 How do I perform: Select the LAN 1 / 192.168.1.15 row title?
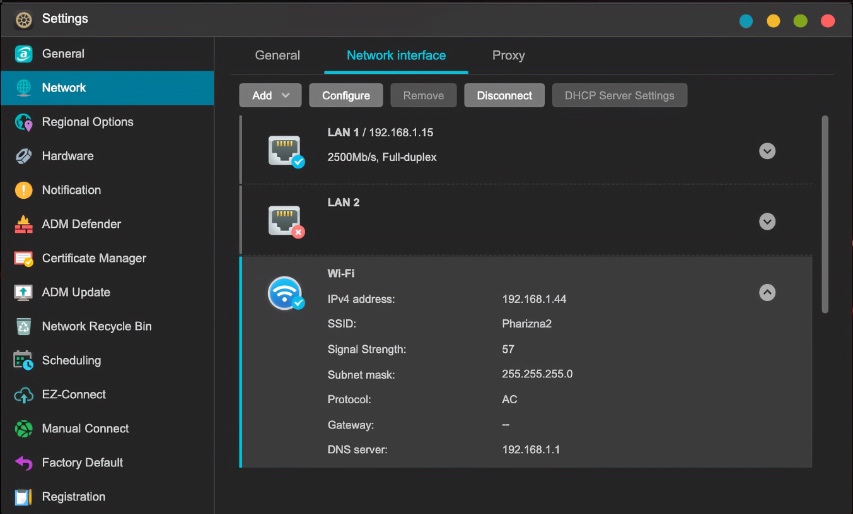[x=380, y=132]
